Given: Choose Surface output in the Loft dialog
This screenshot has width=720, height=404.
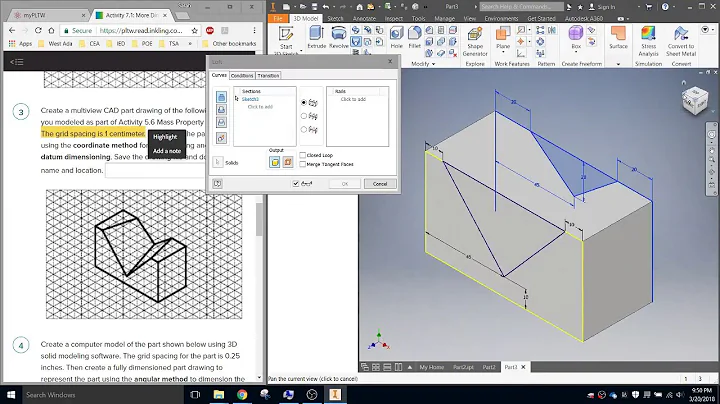Looking at the screenshot, I should (x=287, y=162).
